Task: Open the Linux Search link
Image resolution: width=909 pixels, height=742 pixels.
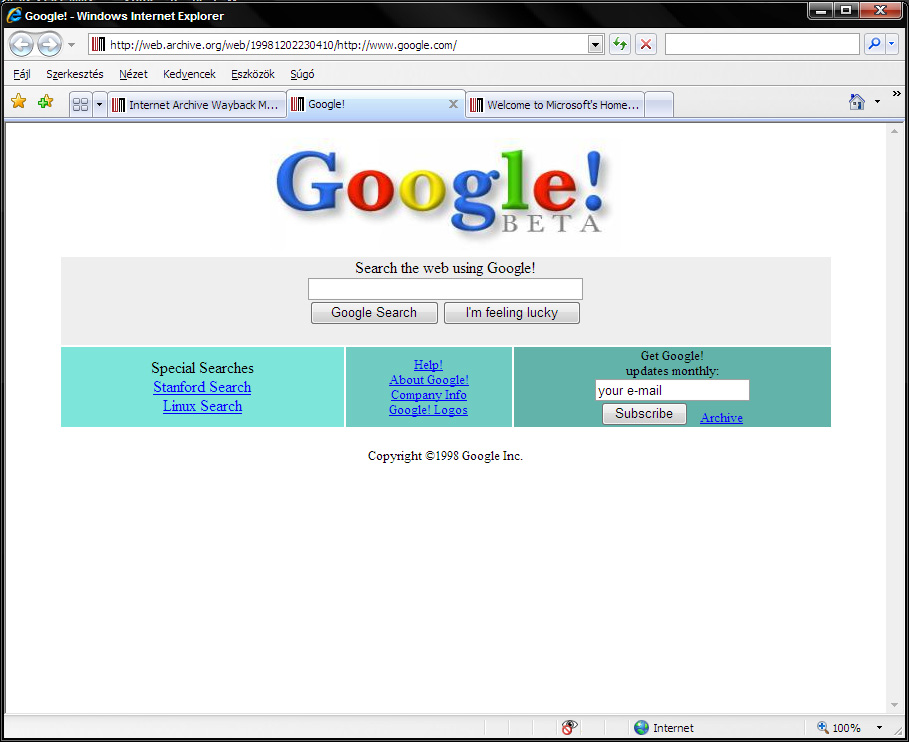Action: tap(202, 406)
